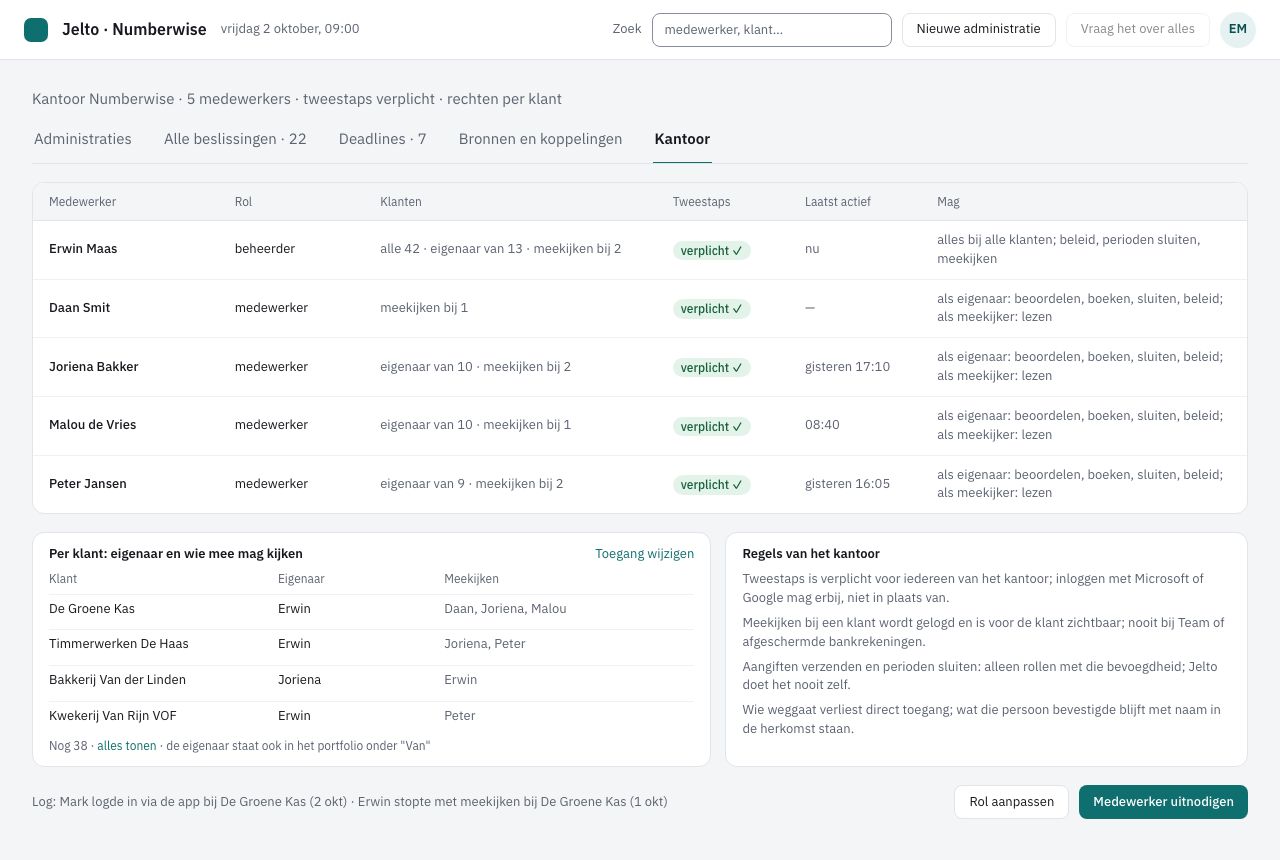The image size is (1280, 860).
Task: Click the Klanten column header
Action: [x=401, y=202]
